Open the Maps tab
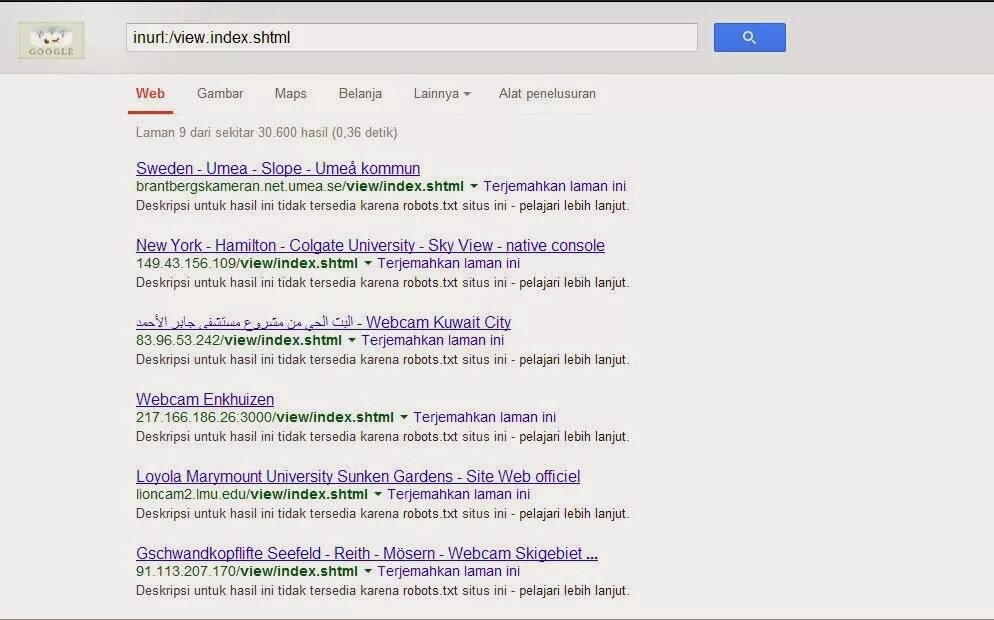Viewport: 994px width, 620px height. [290, 94]
